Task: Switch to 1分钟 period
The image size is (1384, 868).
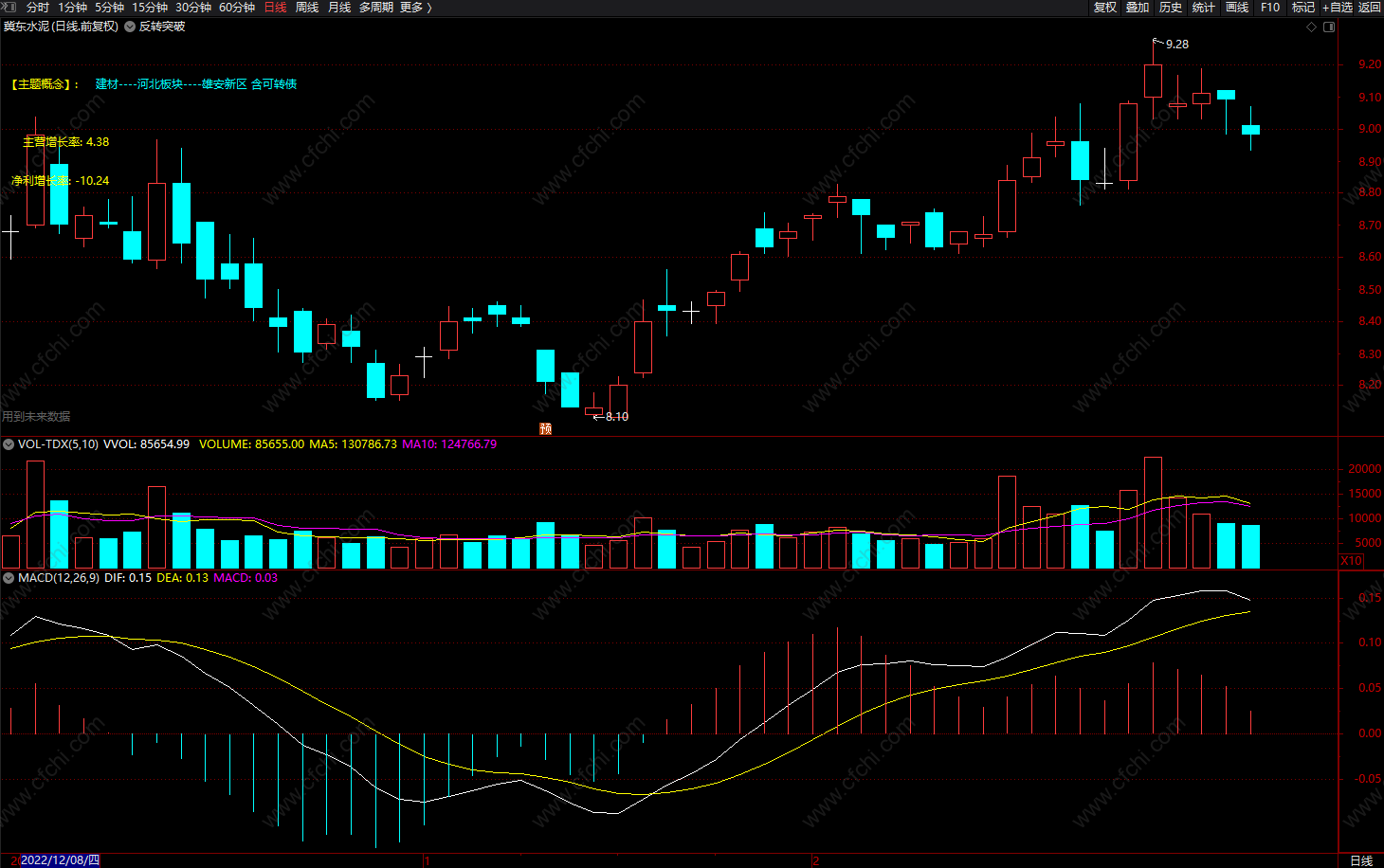Action: [73, 8]
